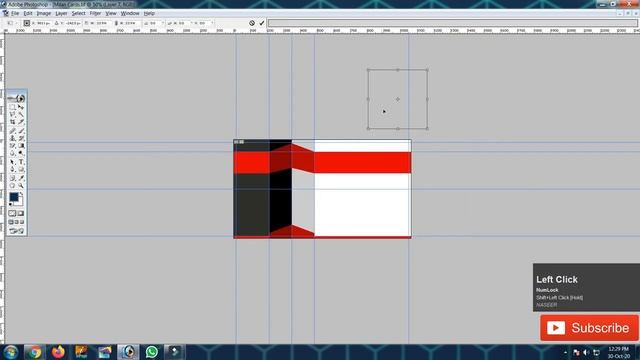Click the rotation angle field
The width and height of the screenshot is (640, 360).
[x=155, y=23]
